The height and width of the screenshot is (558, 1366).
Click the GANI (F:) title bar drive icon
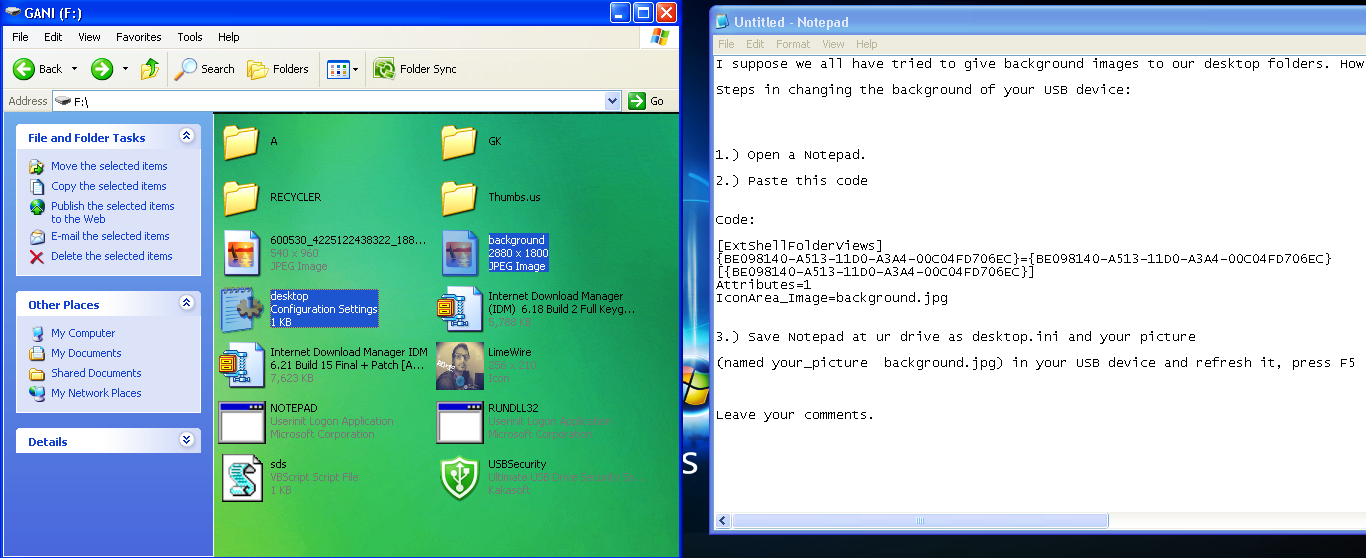(13, 13)
